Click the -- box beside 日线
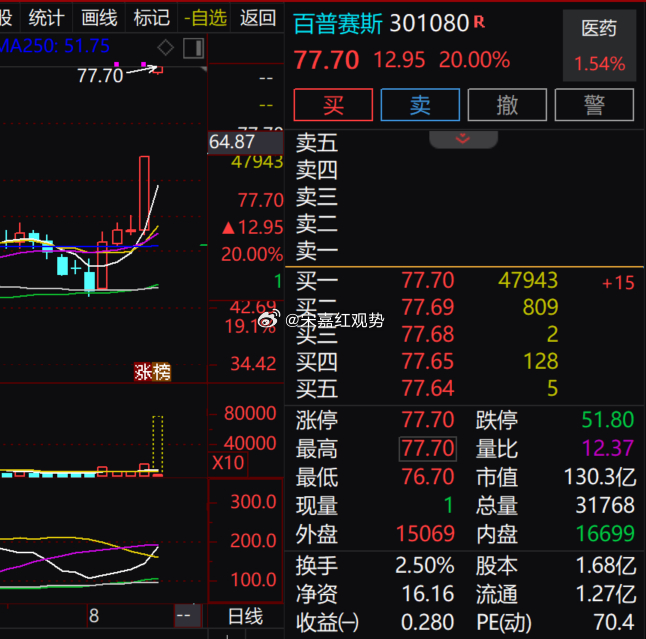This screenshot has height=639, width=646. pyautogui.click(x=187, y=616)
